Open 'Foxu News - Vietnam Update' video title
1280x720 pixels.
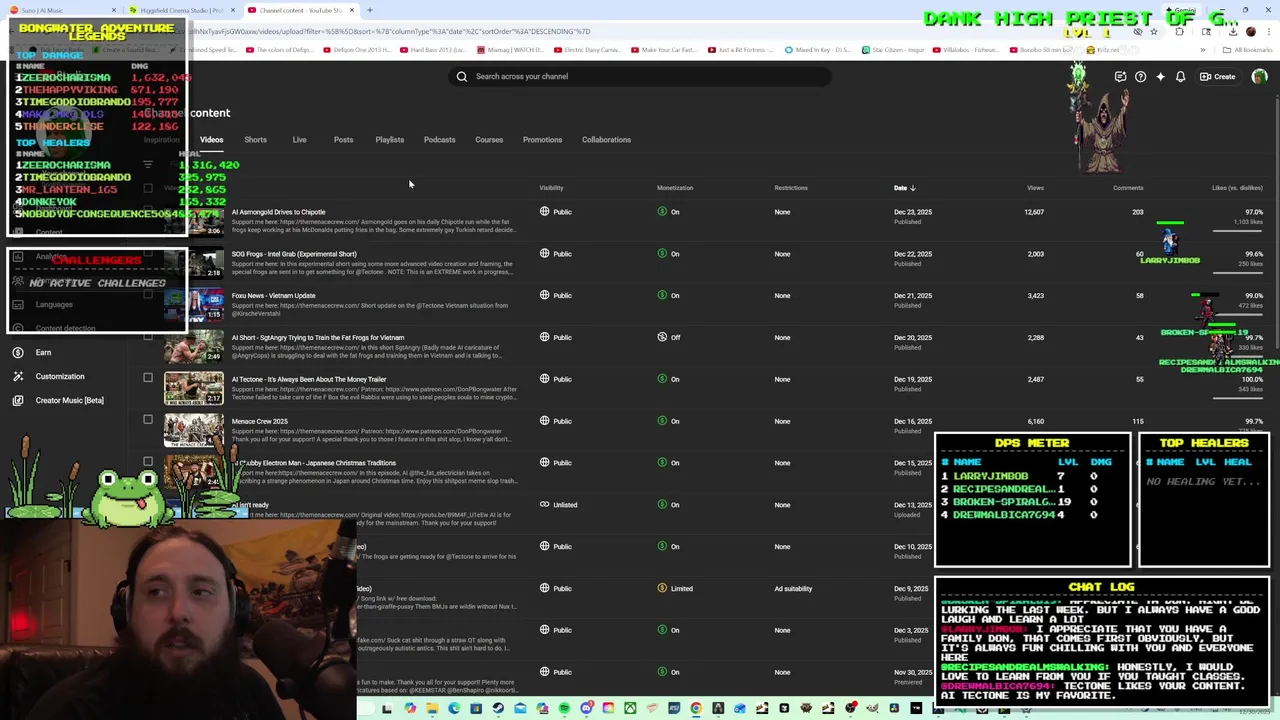(x=273, y=296)
